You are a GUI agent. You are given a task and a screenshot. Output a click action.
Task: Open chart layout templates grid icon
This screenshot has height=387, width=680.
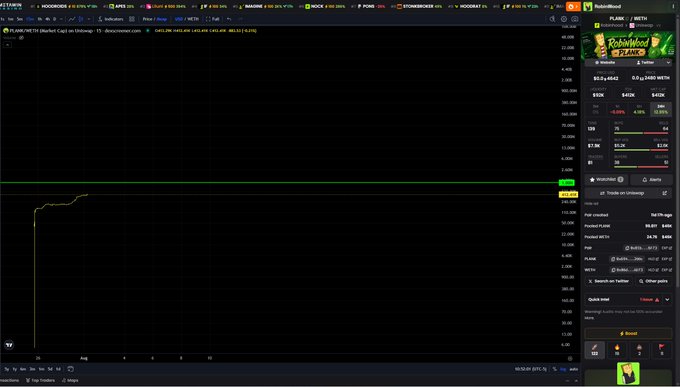click(132, 19)
